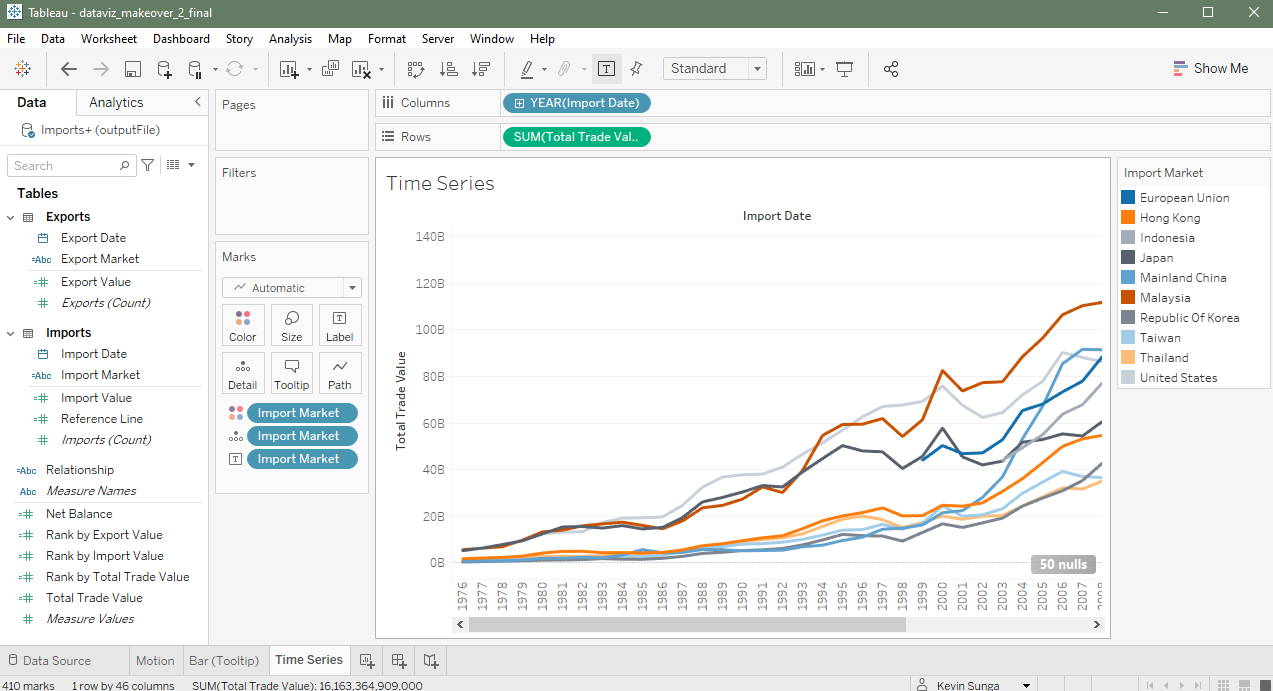Click the Malaysia legend color swatch
This screenshot has height=691, width=1273.
tap(1128, 298)
